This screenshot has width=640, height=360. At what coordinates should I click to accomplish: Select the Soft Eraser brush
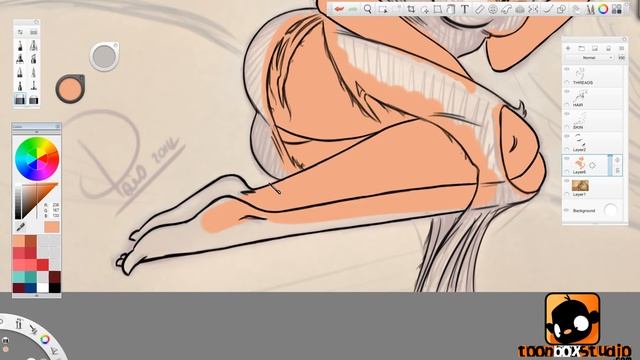tap(33, 99)
